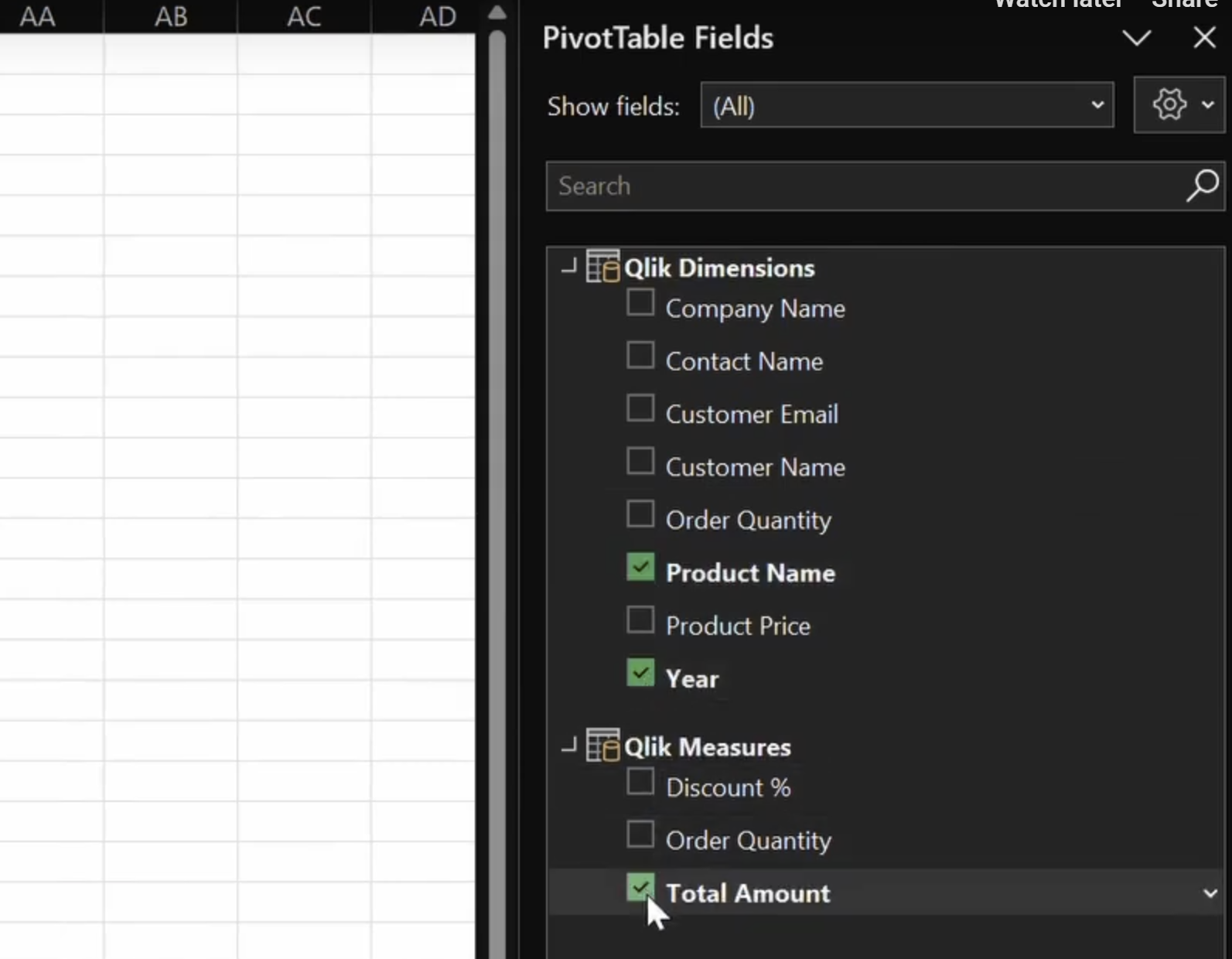Click the Company Name field label
The image size is (1232, 959).
click(x=755, y=309)
